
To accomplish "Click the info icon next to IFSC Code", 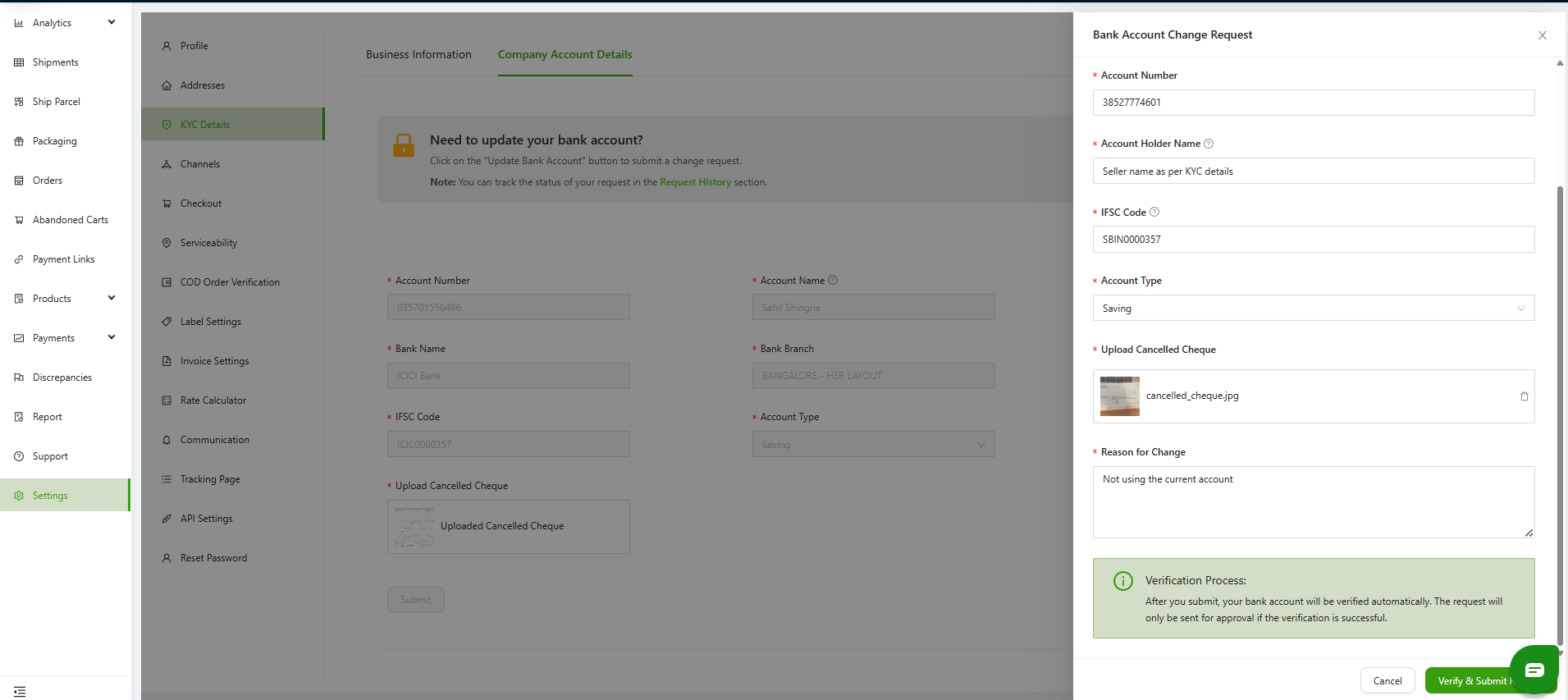I will click(1154, 212).
